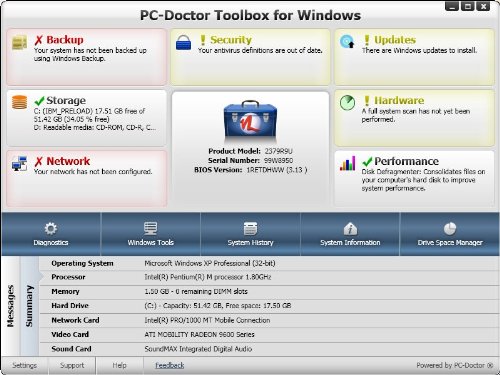Select the System History label
Screen dimensions: 500x375
(x=250, y=243)
